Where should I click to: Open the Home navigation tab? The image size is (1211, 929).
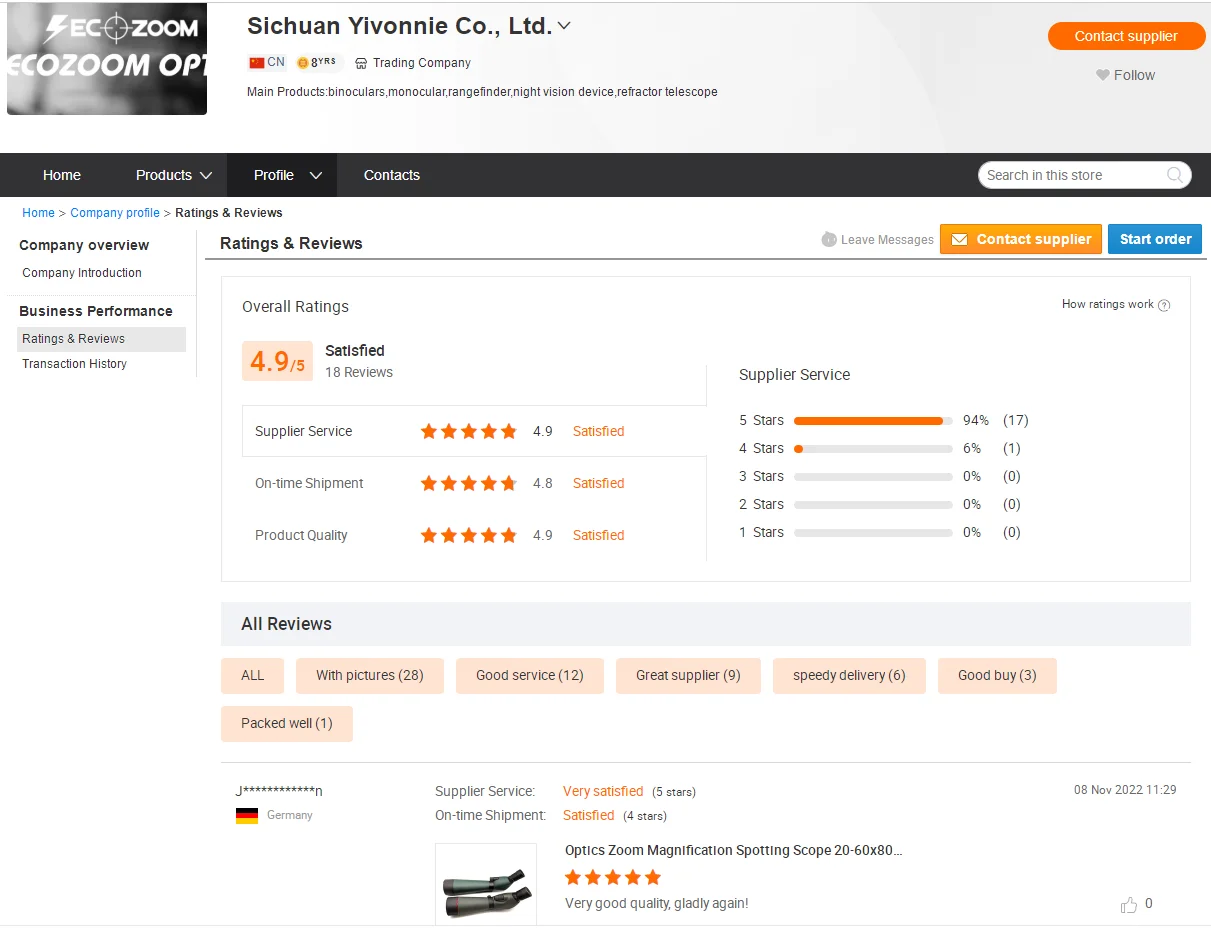point(62,175)
